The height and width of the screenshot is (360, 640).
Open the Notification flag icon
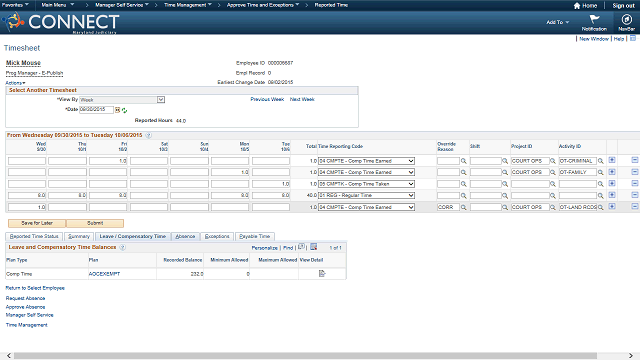point(594,19)
